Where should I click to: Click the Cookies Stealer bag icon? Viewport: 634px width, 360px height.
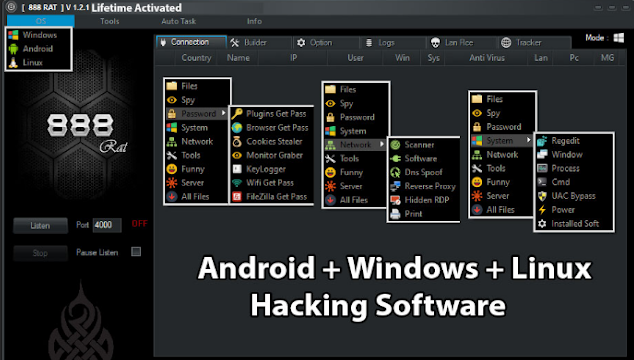click(237, 141)
